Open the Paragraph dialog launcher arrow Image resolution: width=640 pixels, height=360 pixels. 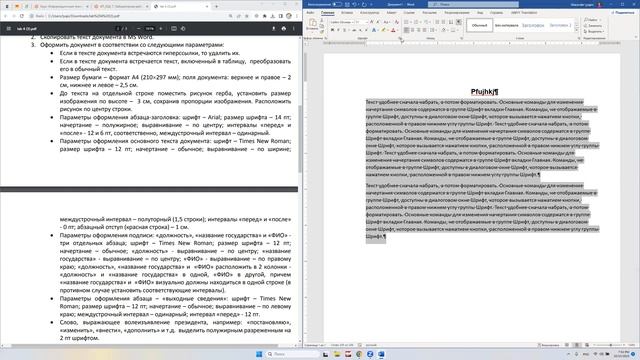pos(462,38)
